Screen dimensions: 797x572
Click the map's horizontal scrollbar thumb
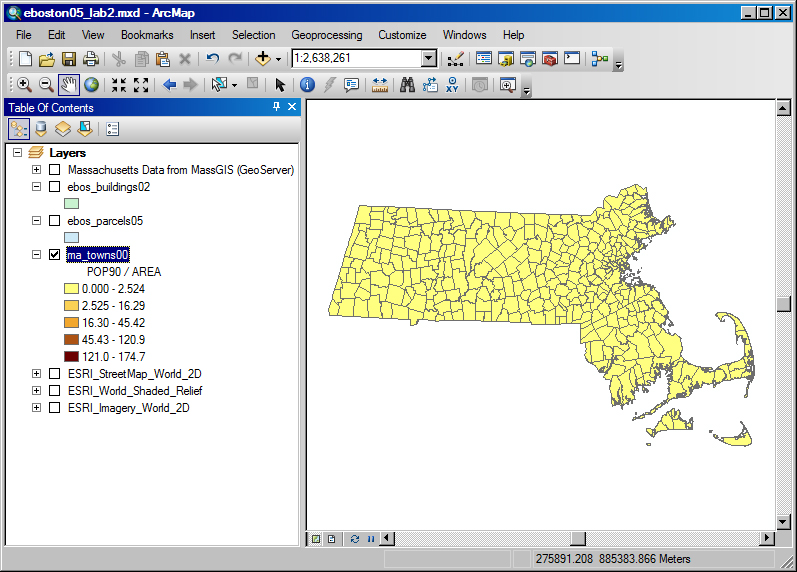click(x=576, y=539)
